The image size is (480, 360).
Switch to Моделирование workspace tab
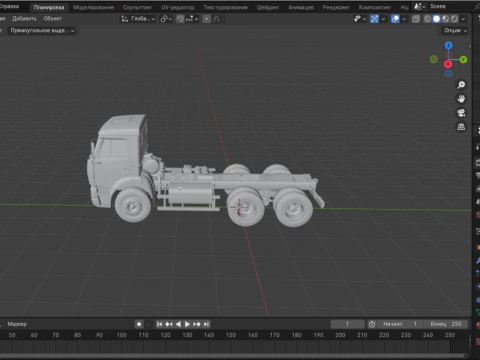click(x=94, y=7)
